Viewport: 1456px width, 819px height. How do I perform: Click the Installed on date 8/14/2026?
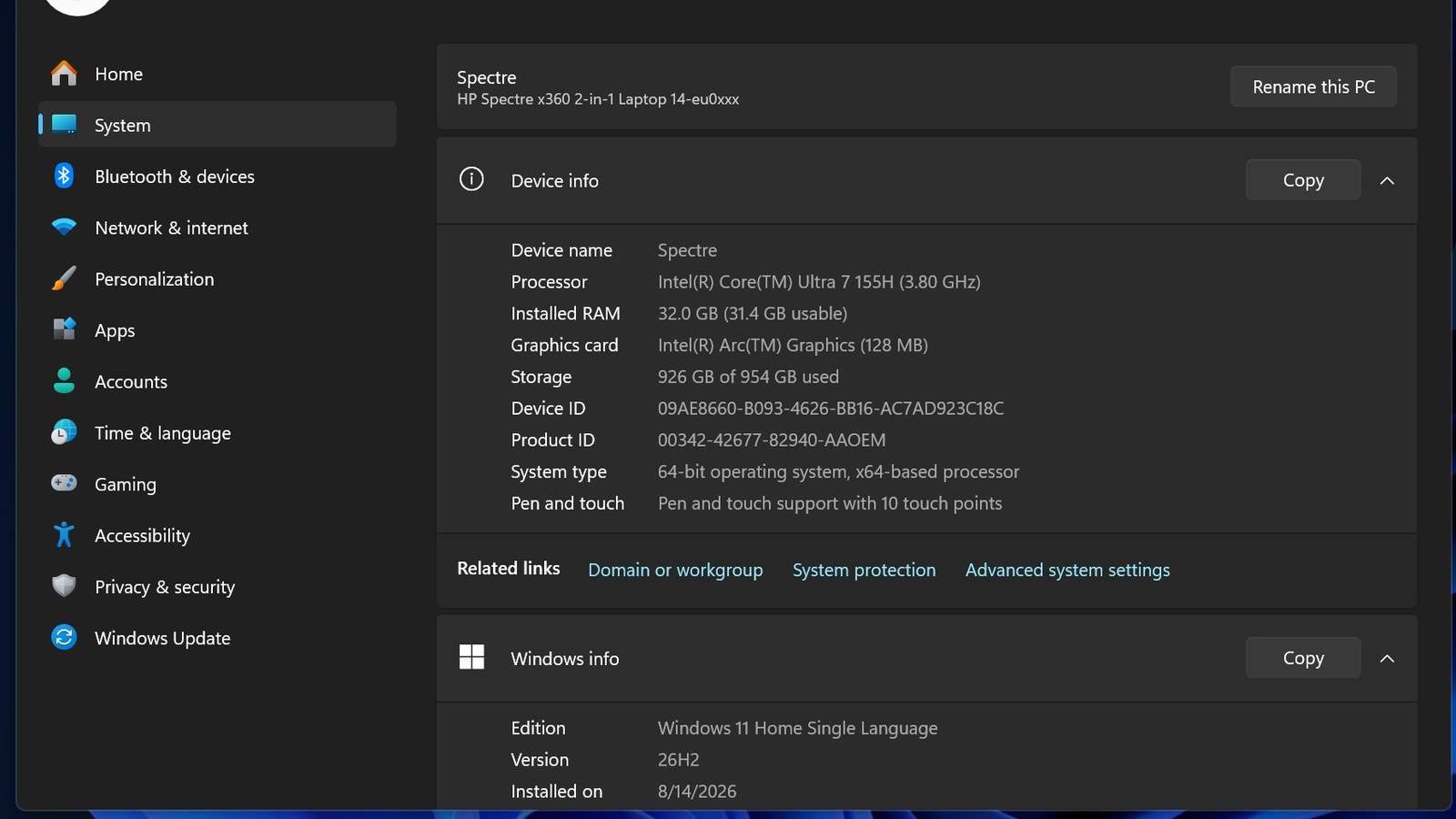click(x=697, y=792)
